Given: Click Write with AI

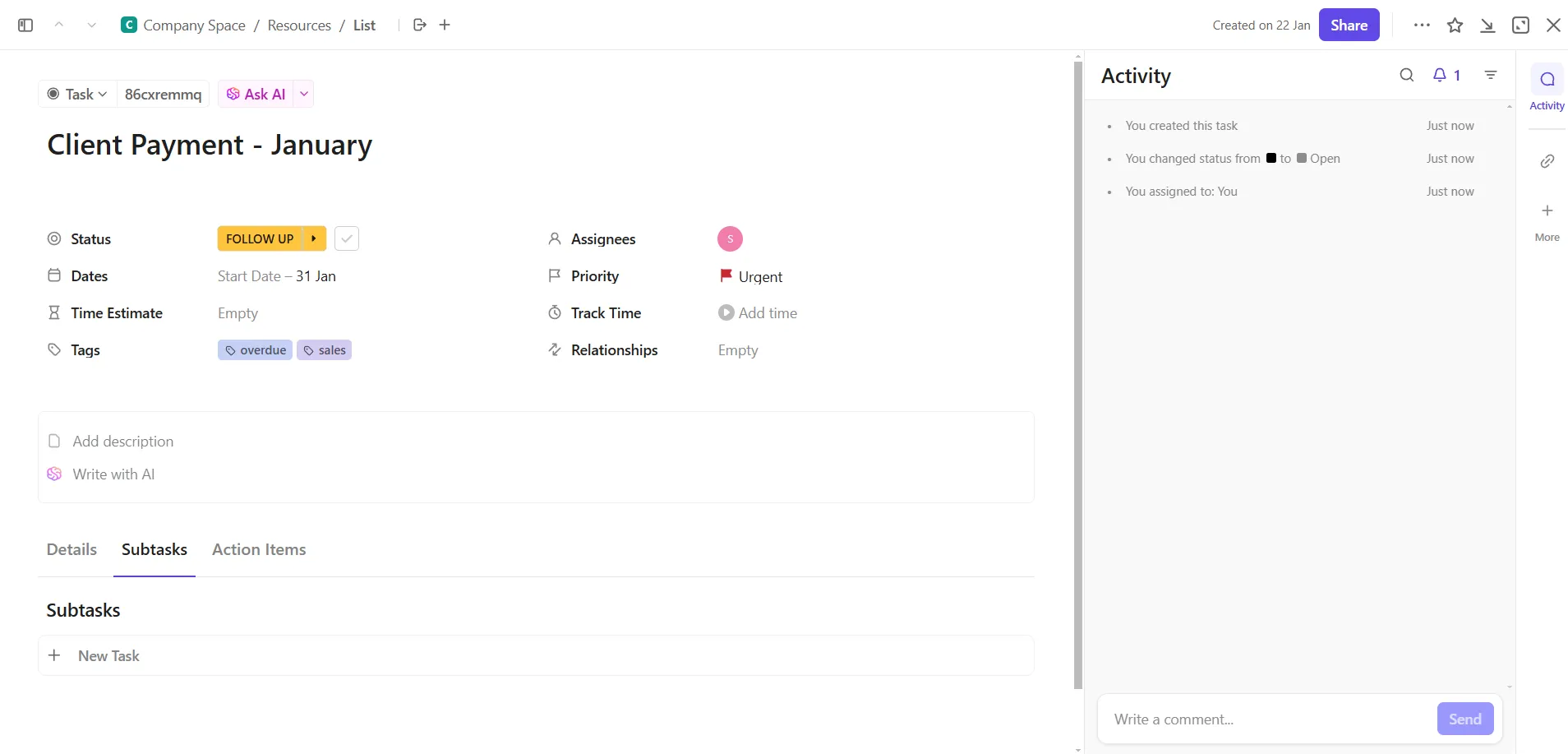Looking at the screenshot, I should point(113,474).
